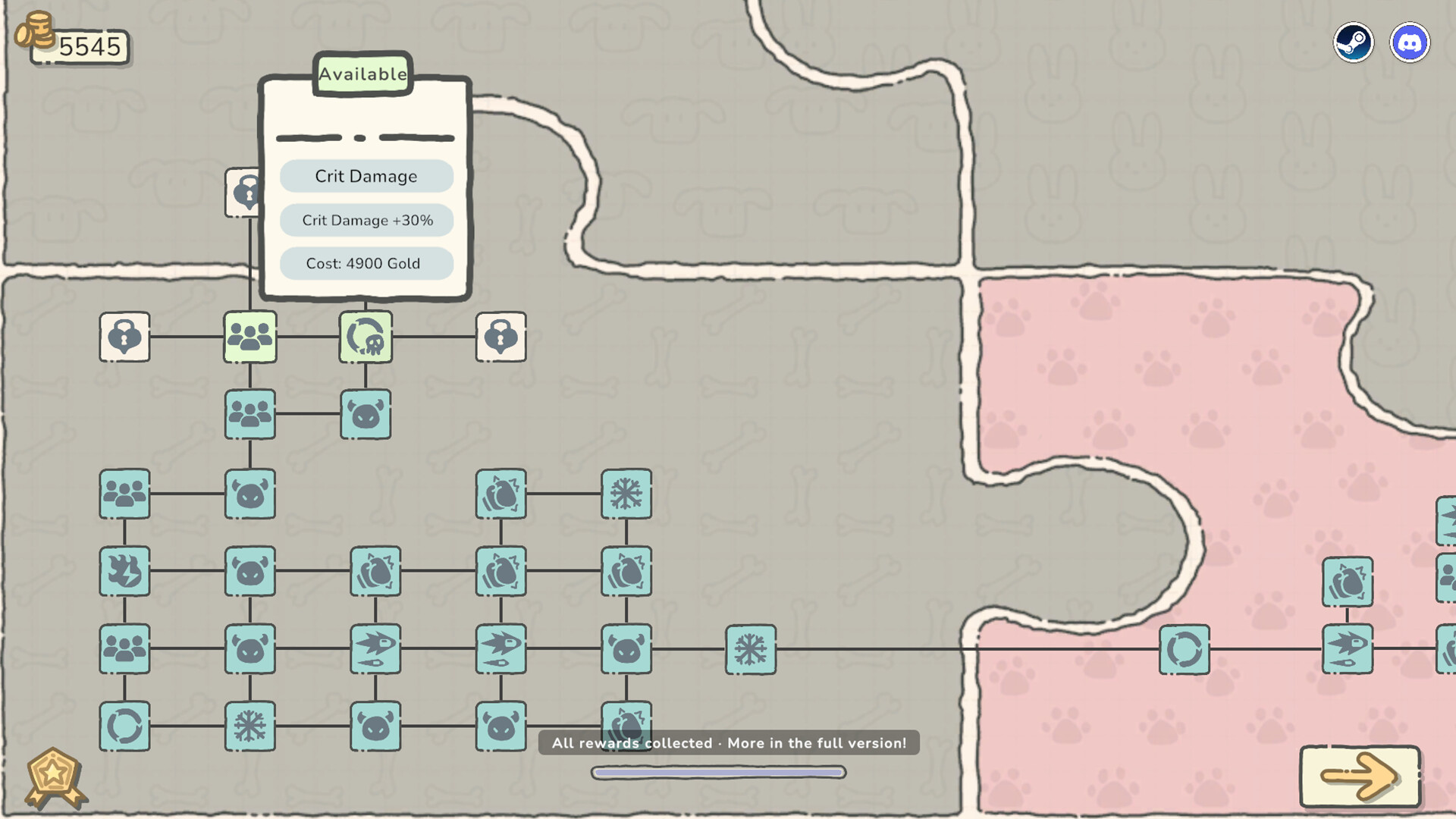Select the top-right snowflake node in grid
1456x819 pixels.
point(626,494)
